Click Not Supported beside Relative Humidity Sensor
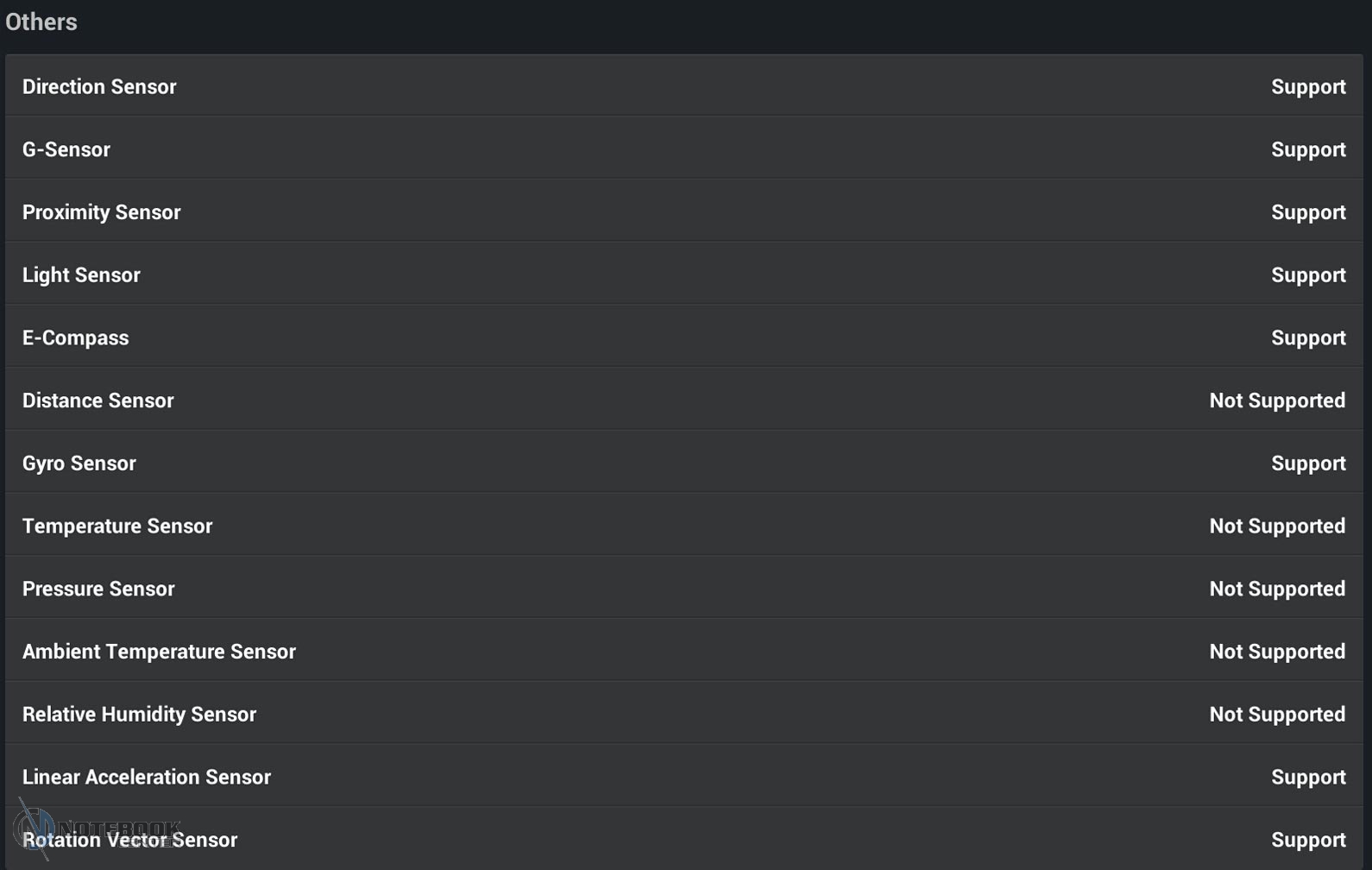 coord(1277,715)
